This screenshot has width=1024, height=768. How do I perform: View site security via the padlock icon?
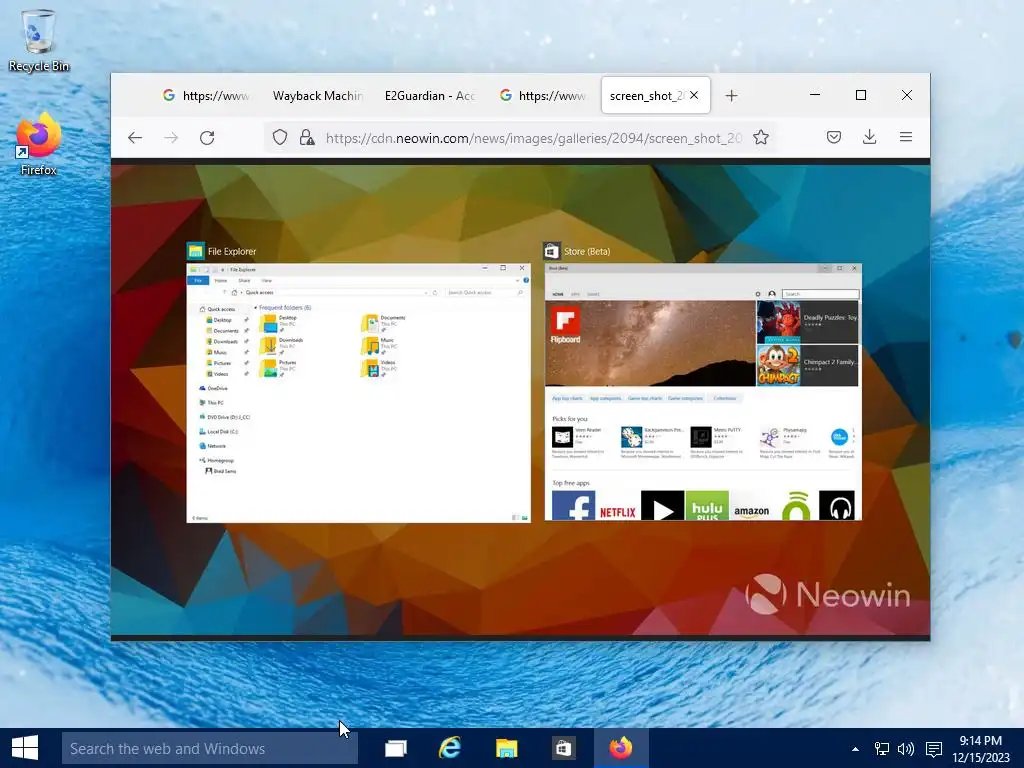click(306, 138)
